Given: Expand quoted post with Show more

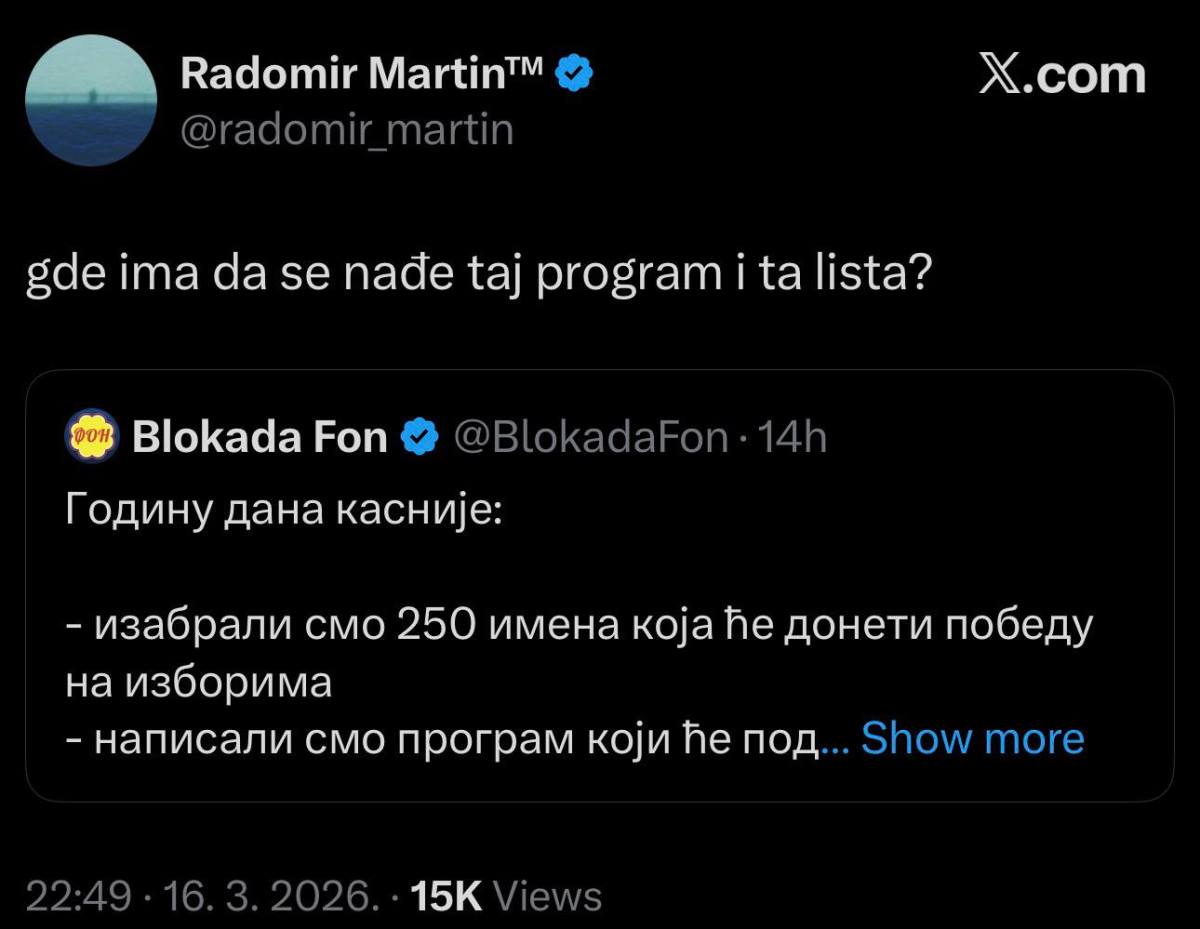Looking at the screenshot, I should 972,739.
